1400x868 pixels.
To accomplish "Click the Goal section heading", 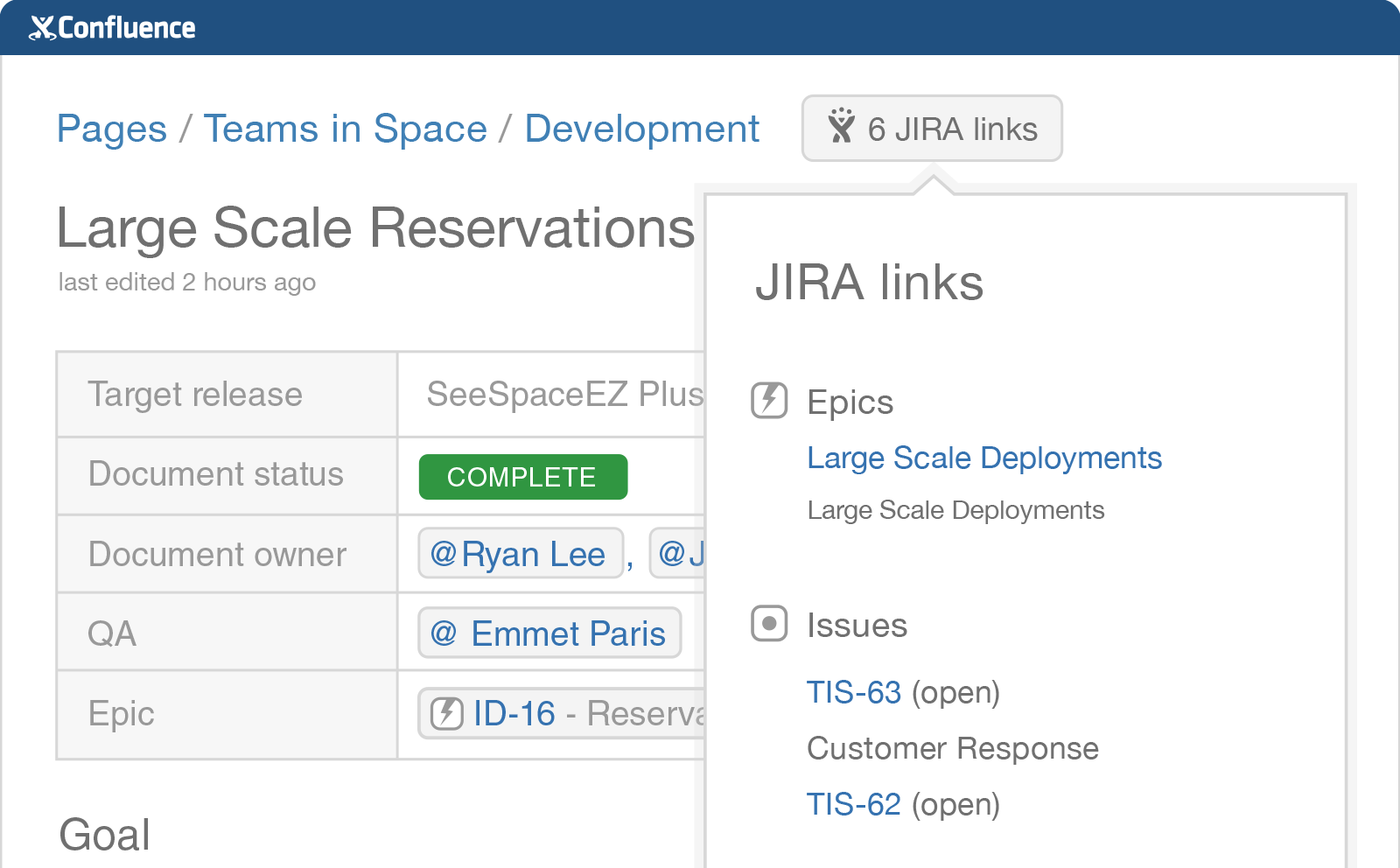I will 104,835.
